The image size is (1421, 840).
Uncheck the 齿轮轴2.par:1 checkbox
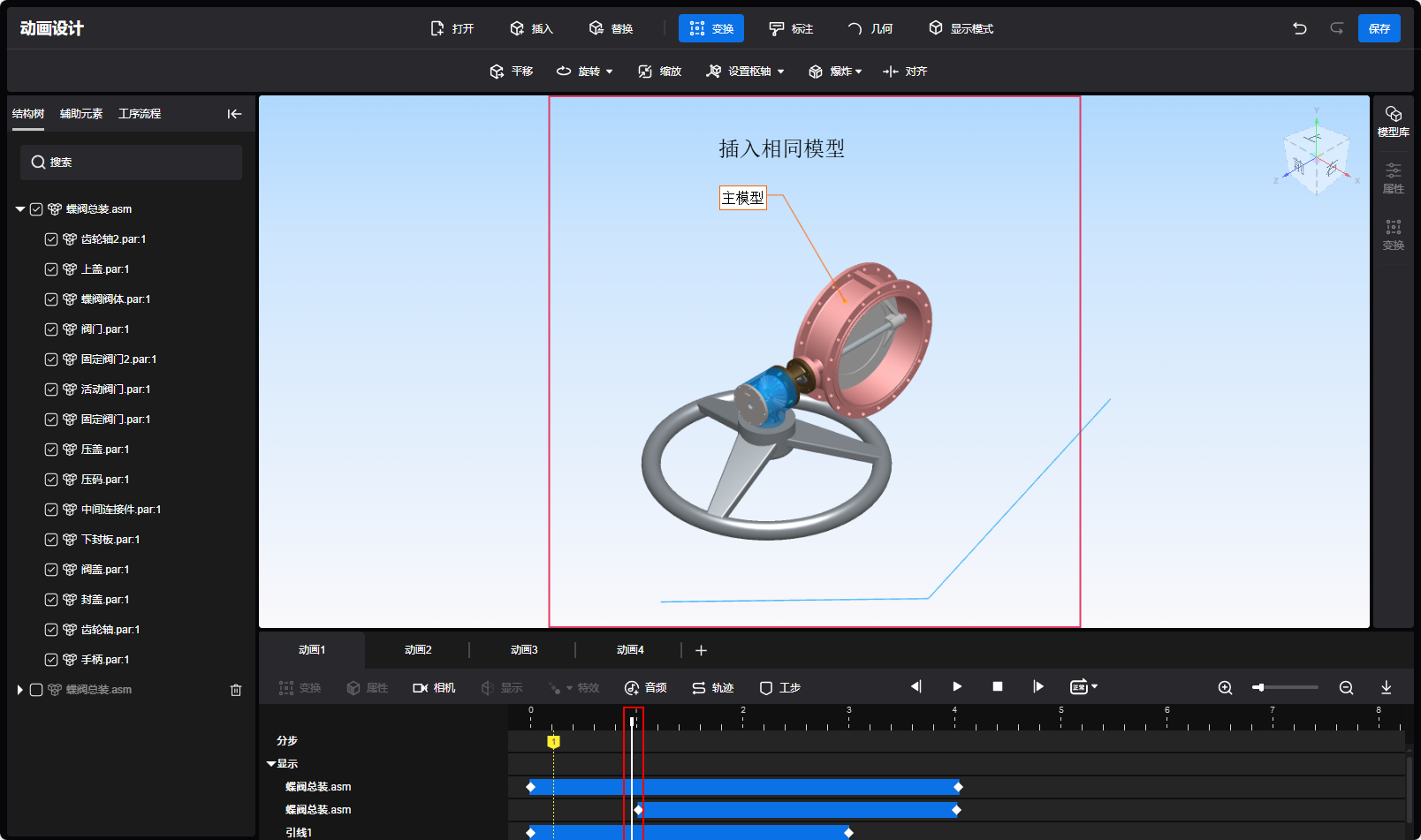point(51,239)
